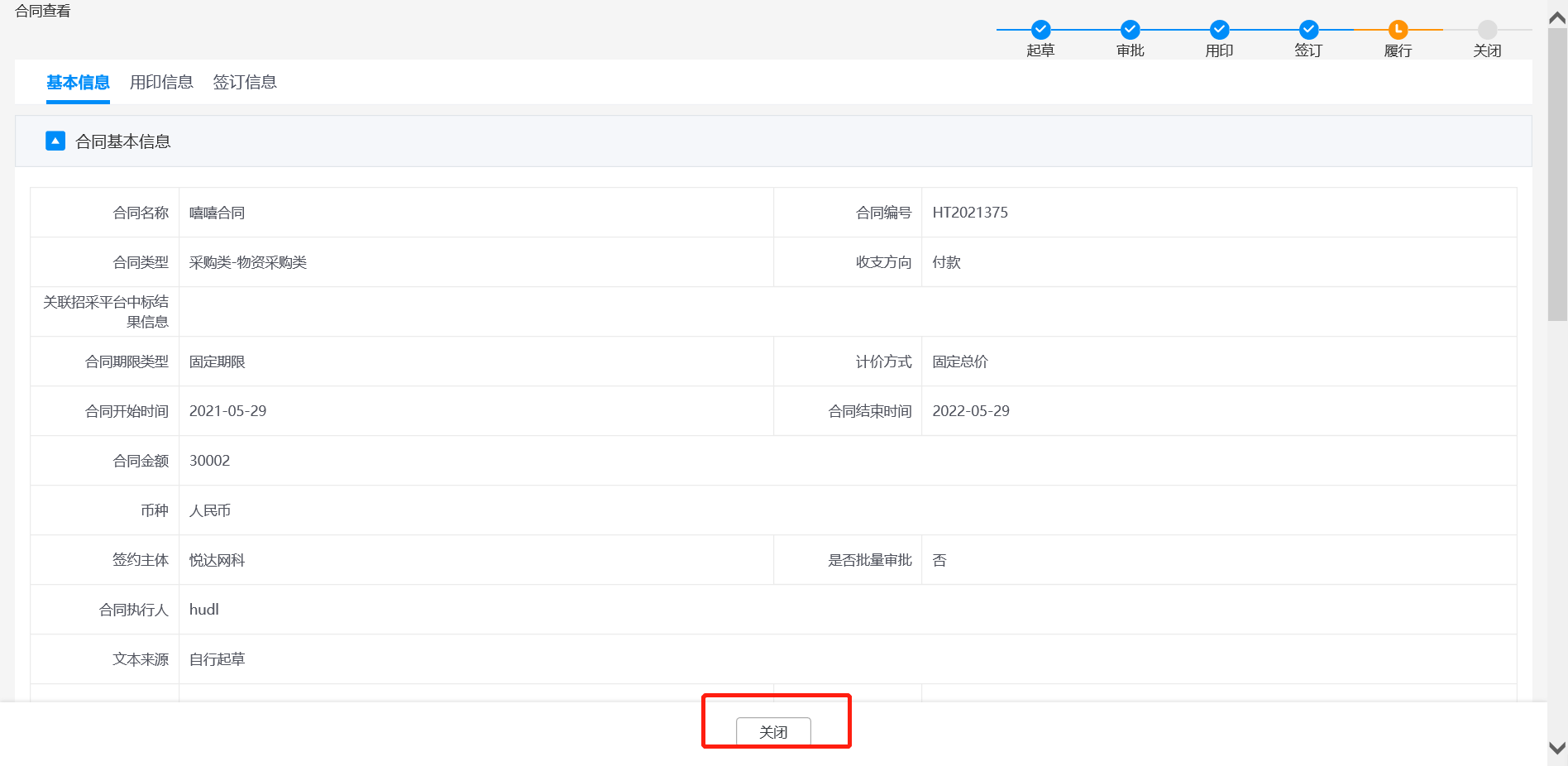Click the contract amount 30002 value
1568x766 pixels.
(x=209, y=461)
